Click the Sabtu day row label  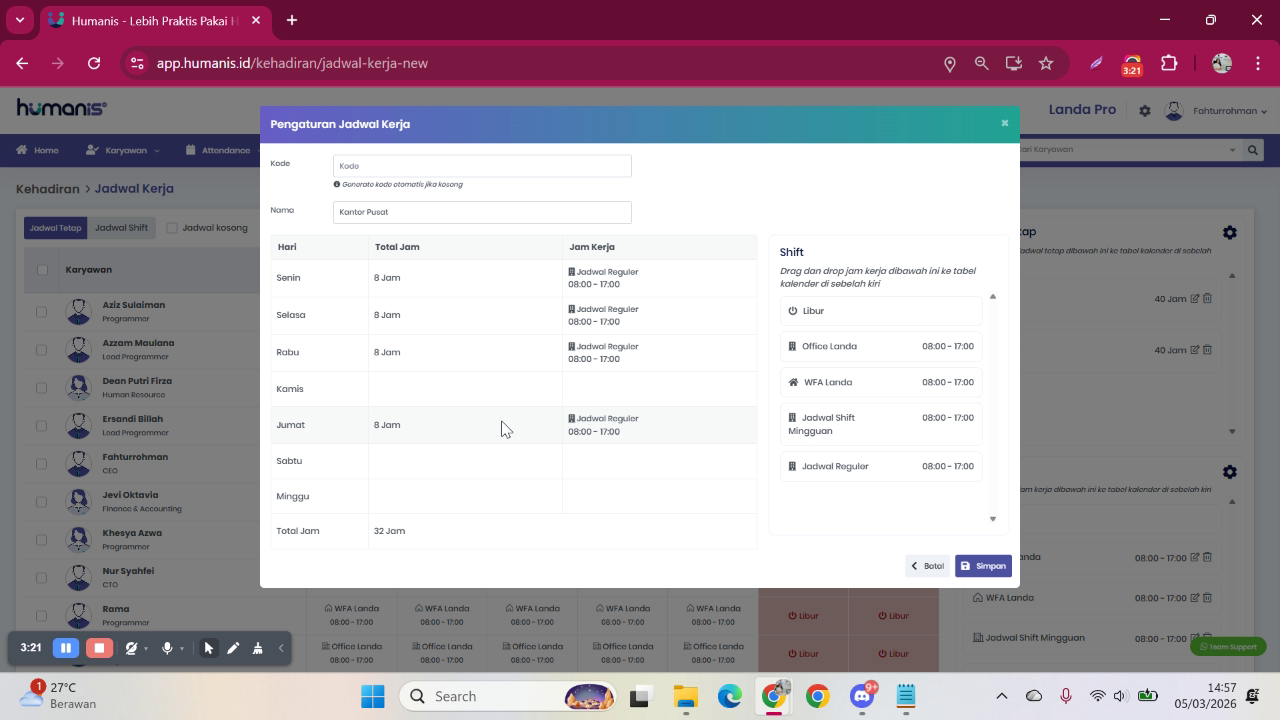289,461
